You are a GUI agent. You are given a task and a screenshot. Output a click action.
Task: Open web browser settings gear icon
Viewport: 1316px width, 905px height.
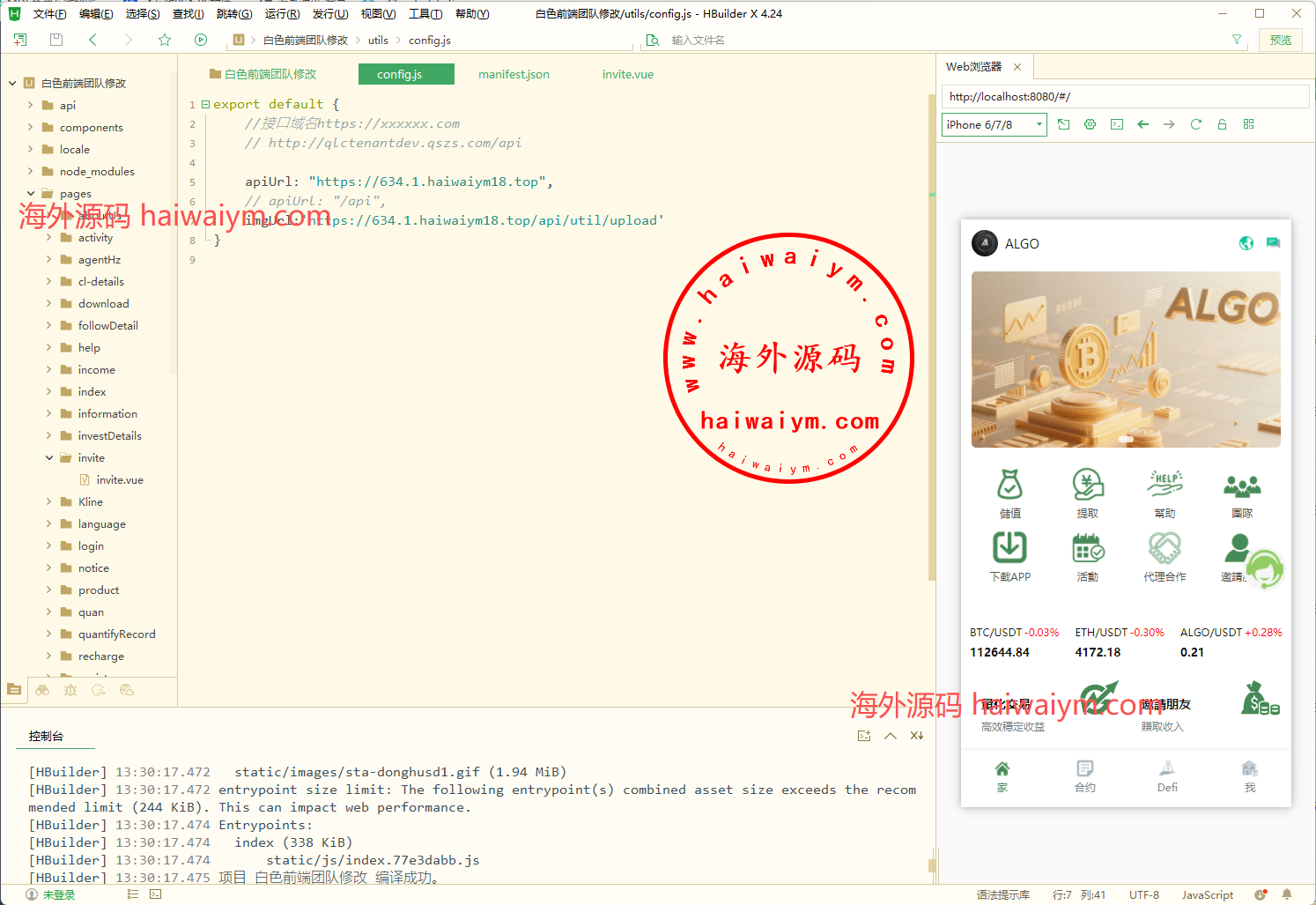point(1090,124)
